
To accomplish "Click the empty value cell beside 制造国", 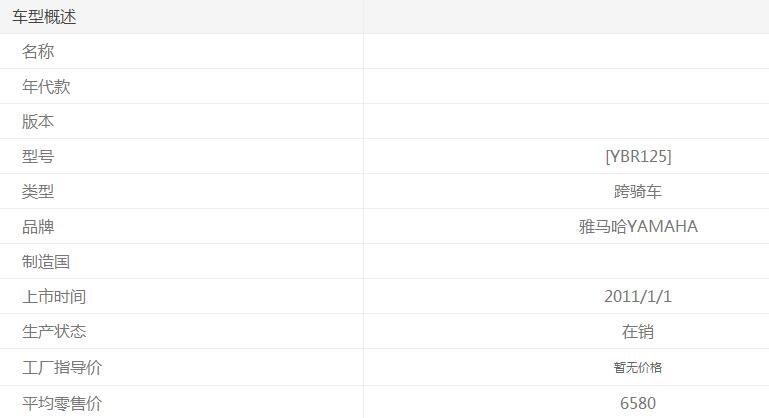I will pyautogui.click(x=566, y=262).
